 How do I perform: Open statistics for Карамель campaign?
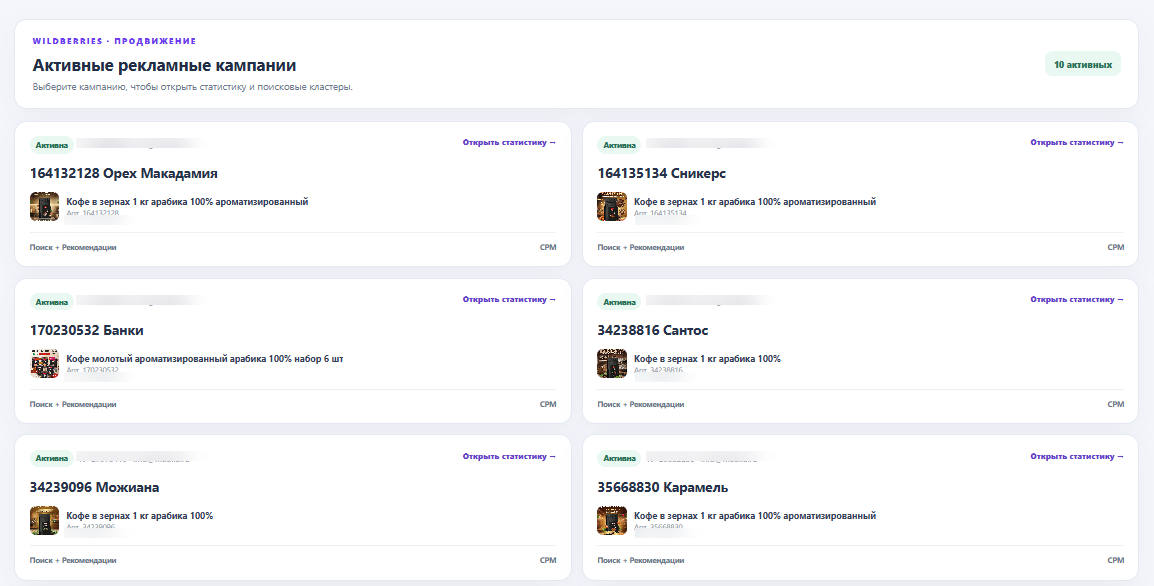[1077, 456]
